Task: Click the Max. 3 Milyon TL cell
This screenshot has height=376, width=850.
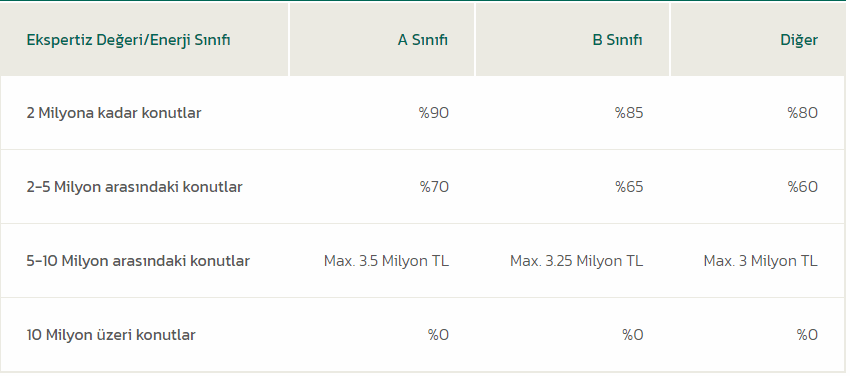Action: (x=761, y=261)
